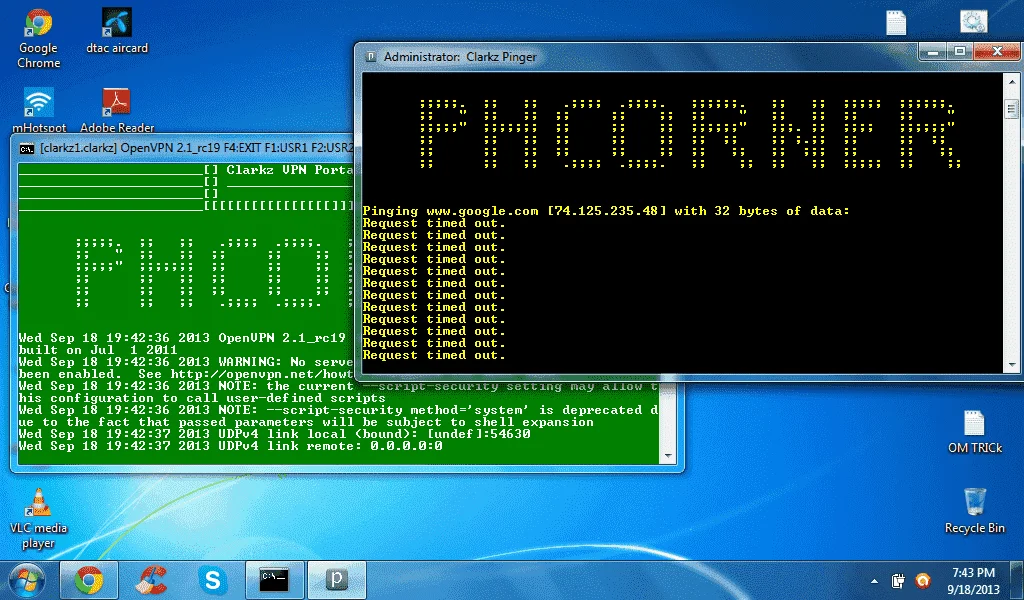The image size is (1024, 600).
Task: Close the Clarkz Pinger window
Action: click(997, 51)
